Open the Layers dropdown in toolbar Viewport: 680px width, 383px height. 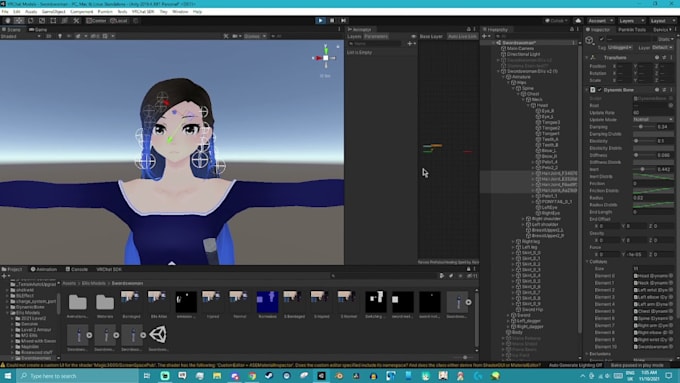(x=631, y=20)
